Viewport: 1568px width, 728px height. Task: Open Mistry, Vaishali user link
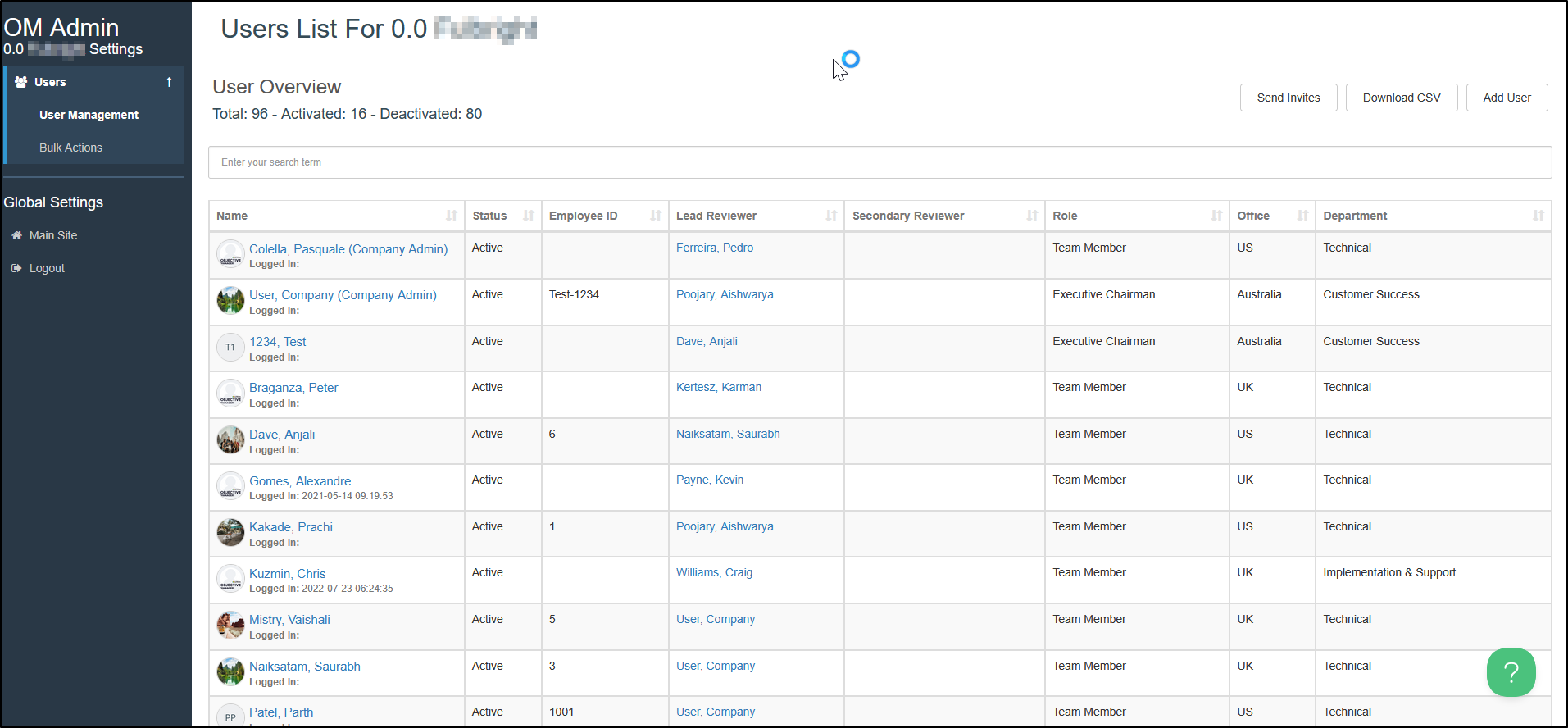coord(289,620)
